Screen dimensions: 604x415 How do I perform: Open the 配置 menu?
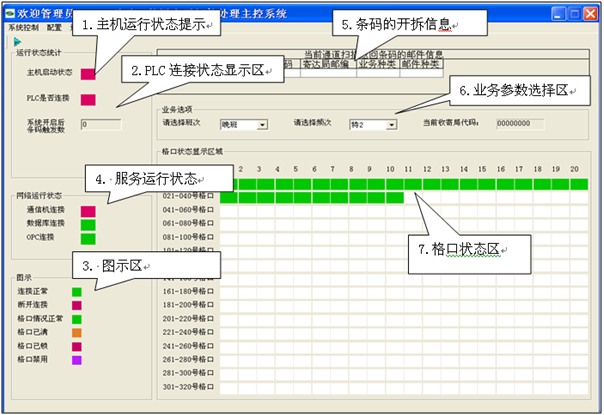click(x=54, y=27)
